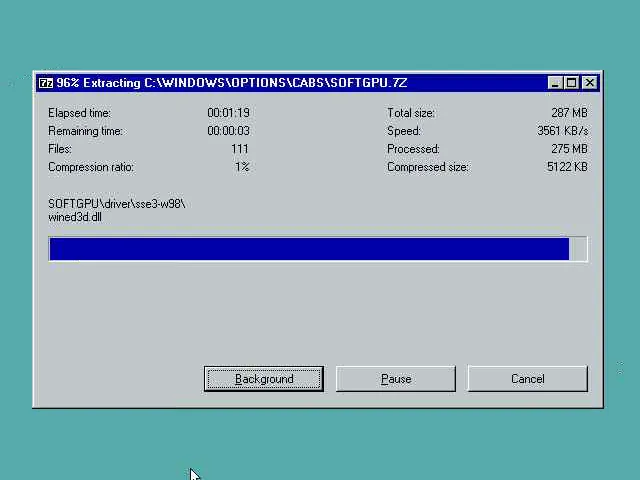The width and height of the screenshot is (640, 480).
Task: Click the window title 'Extracting C:\WINDOWS\OPTIONS\CABS\SOFTGPU.7Z'
Action: [x=245, y=83]
